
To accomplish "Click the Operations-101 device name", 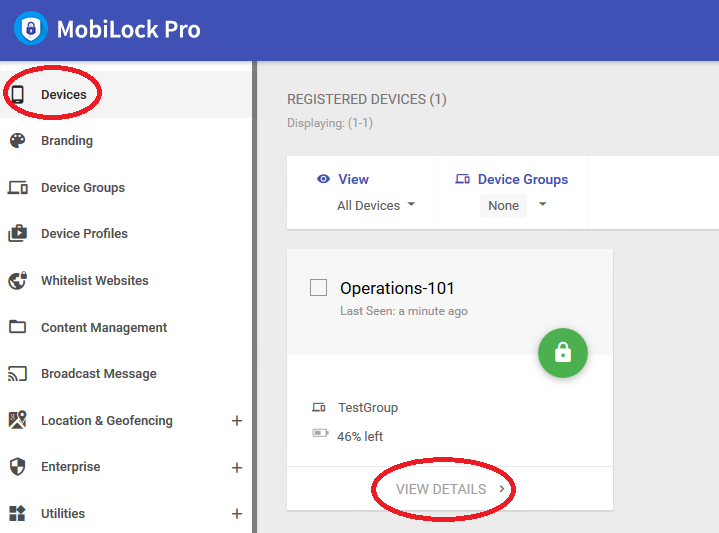I will (x=397, y=288).
